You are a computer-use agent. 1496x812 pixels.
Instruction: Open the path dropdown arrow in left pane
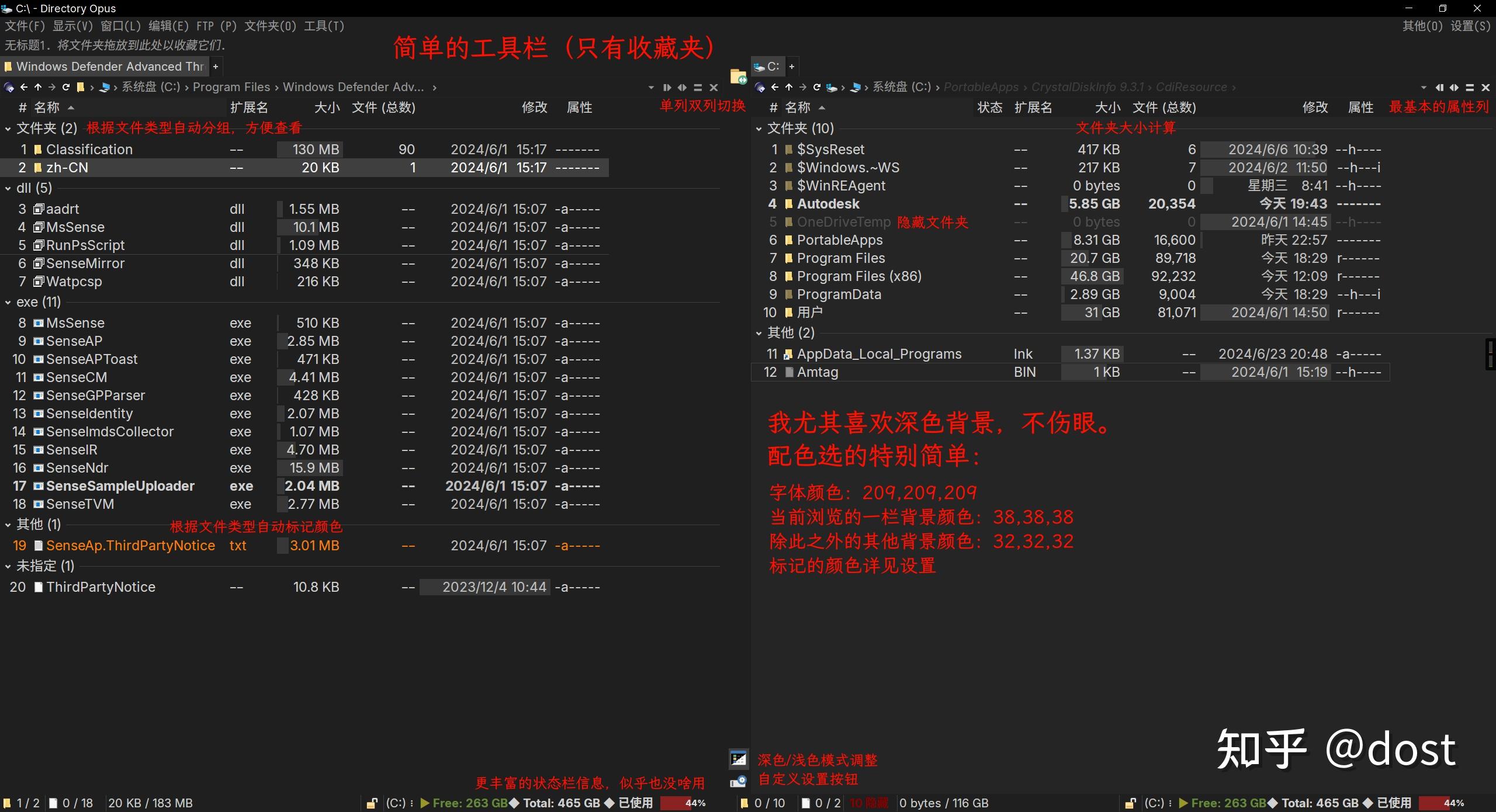pyautogui.click(x=651, y=87)
